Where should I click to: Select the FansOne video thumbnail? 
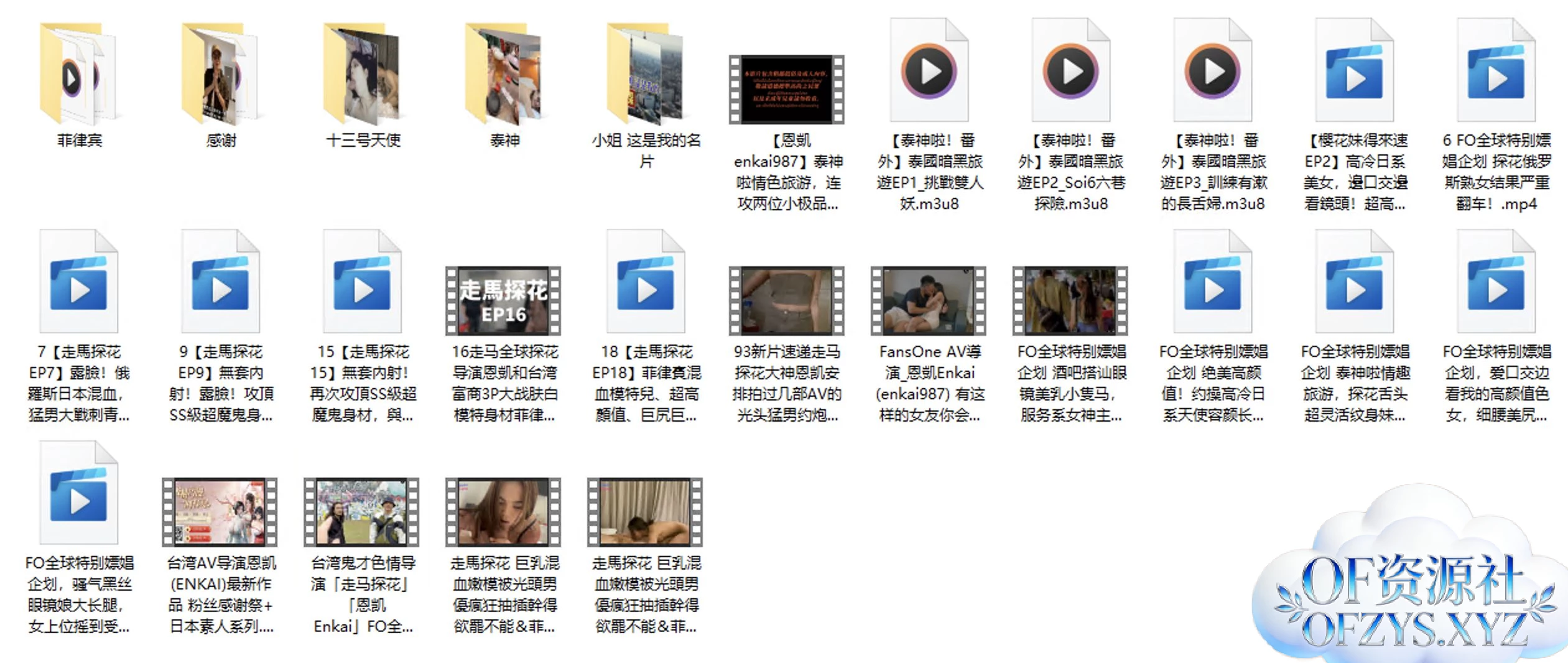[929, 301]
